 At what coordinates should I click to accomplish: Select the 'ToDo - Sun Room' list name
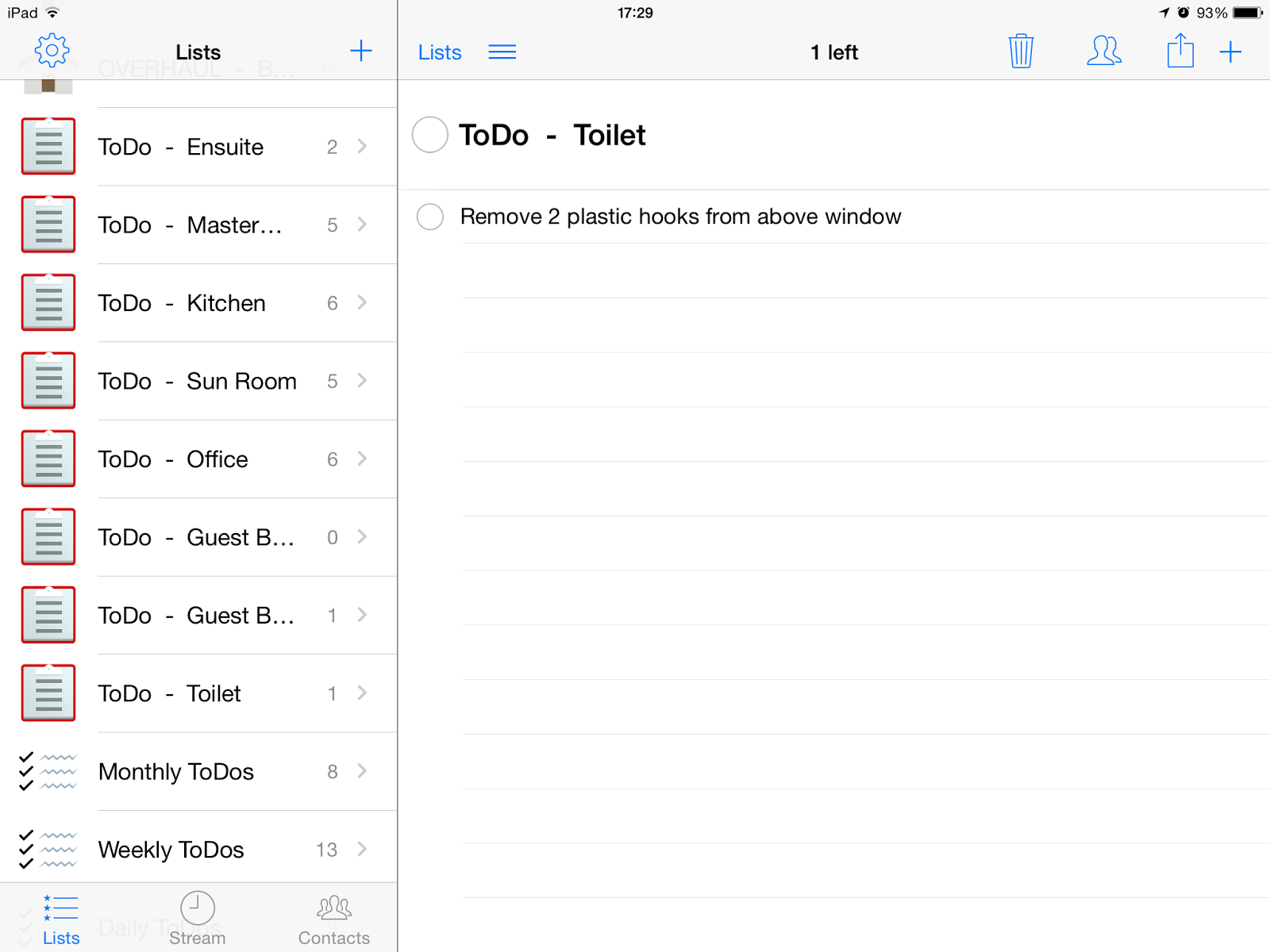pos(198,382)
